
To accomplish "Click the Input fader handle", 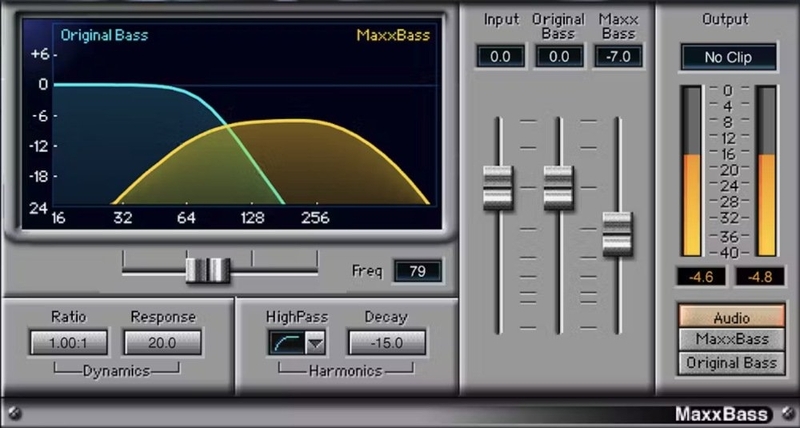I will pos(497,187).
